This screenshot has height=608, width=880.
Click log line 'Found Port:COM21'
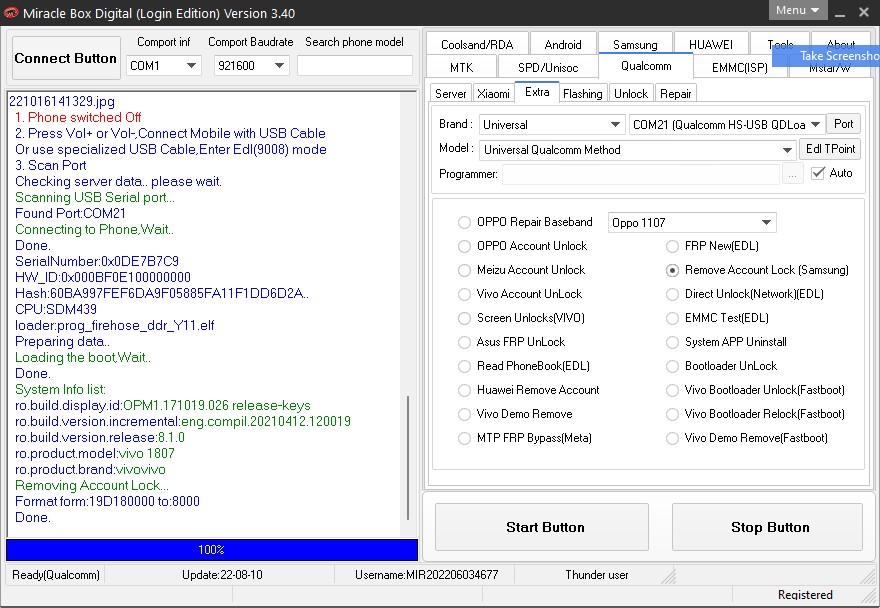click(x=70, y=213)
